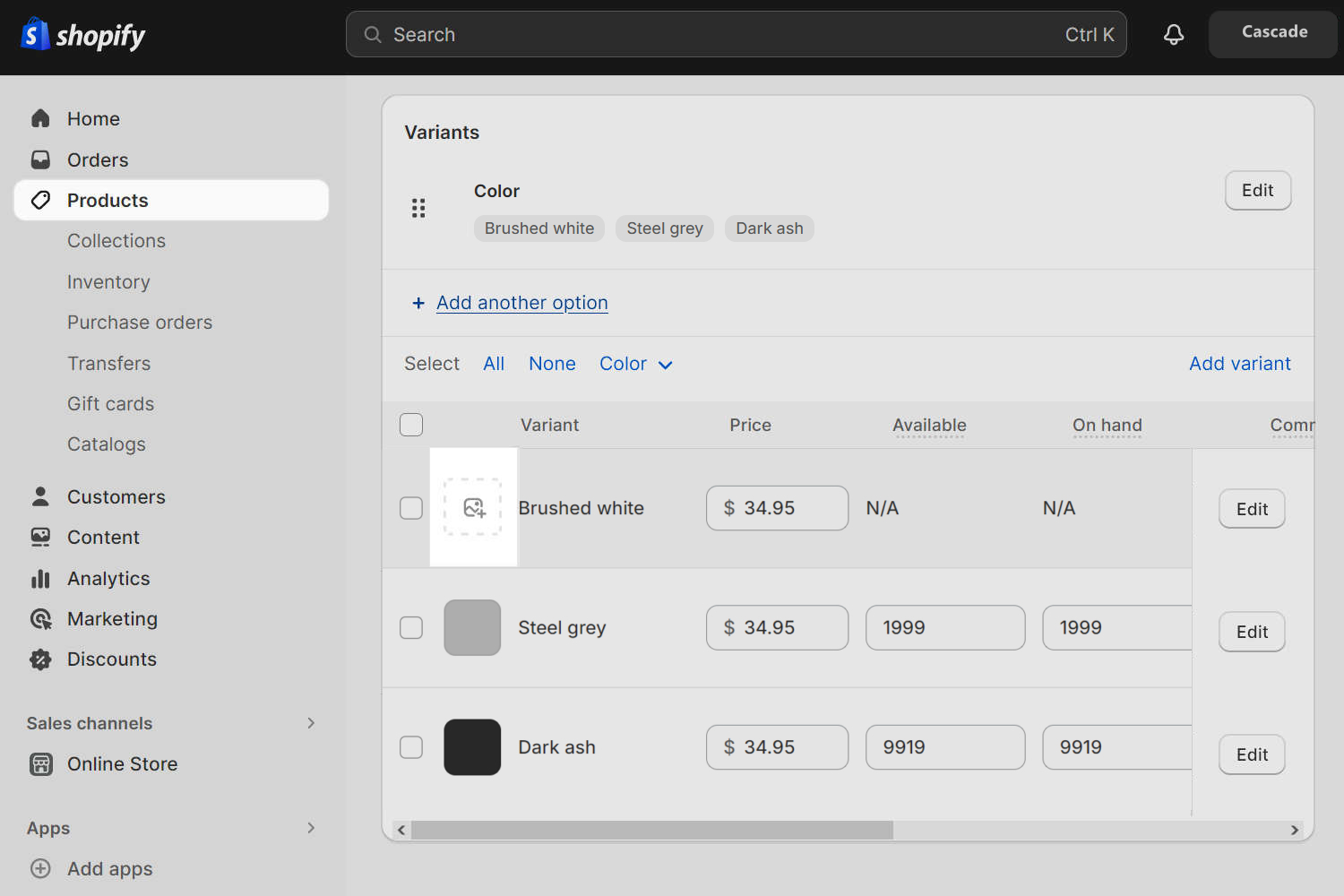1344x896 pixels.
Task: Click the Products tag icon
Action: click(40, 200)
